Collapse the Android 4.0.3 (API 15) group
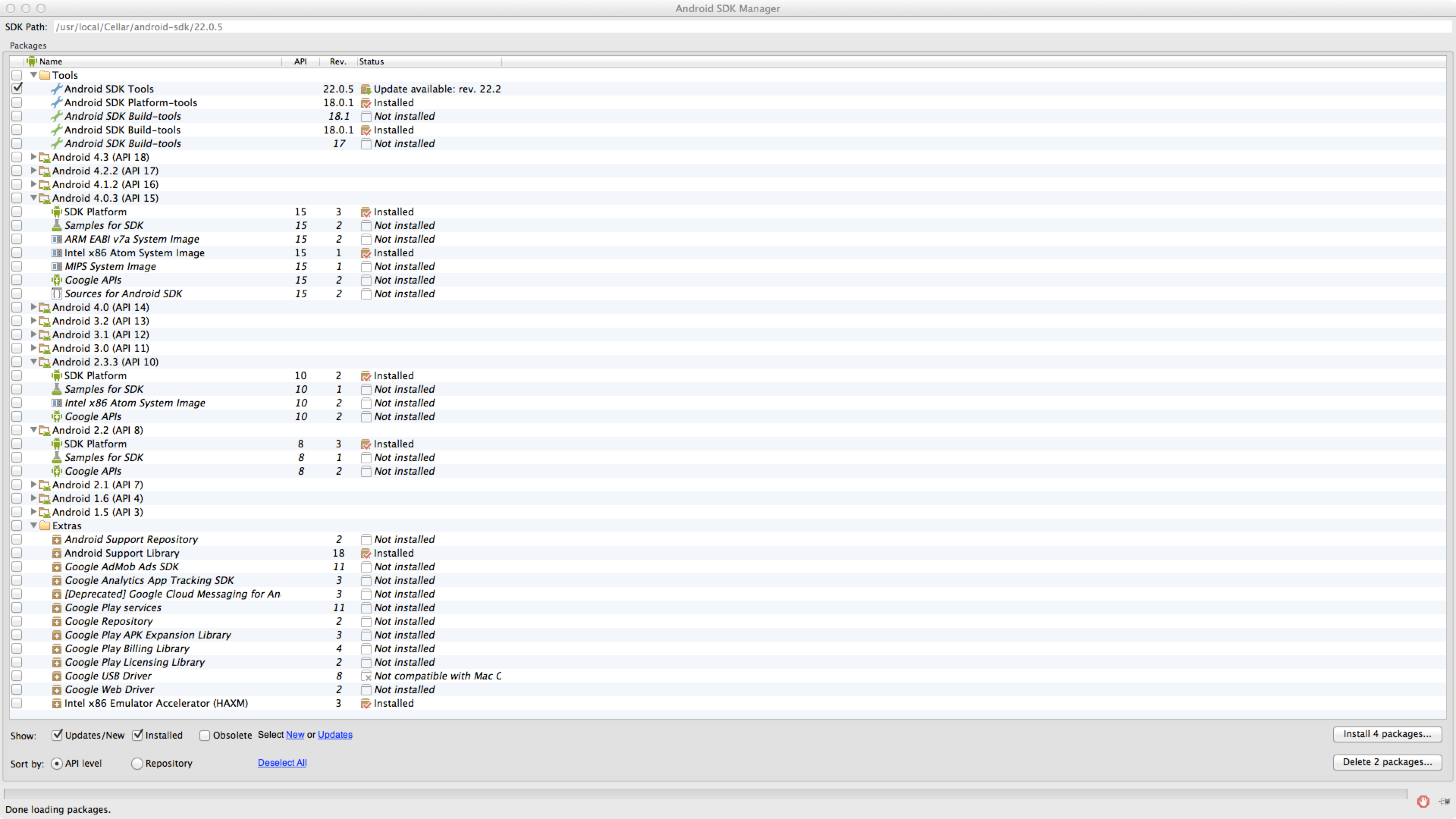The image size is (1456, 819). point(33,198)
